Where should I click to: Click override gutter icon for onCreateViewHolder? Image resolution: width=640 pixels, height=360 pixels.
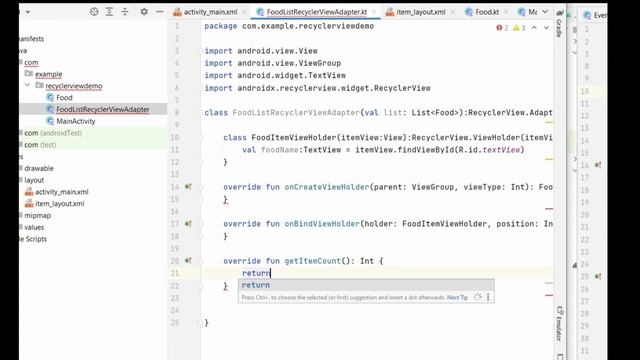(188, 187)
